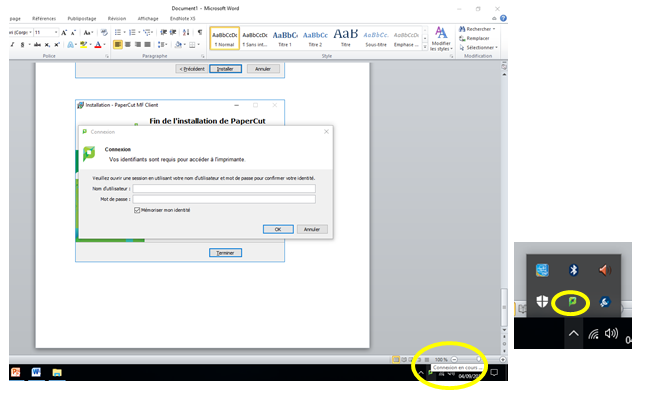This screenshot has width=646, height=394.
Task: Check Mémoriser mon identité box
Action: tap(137, 210)
